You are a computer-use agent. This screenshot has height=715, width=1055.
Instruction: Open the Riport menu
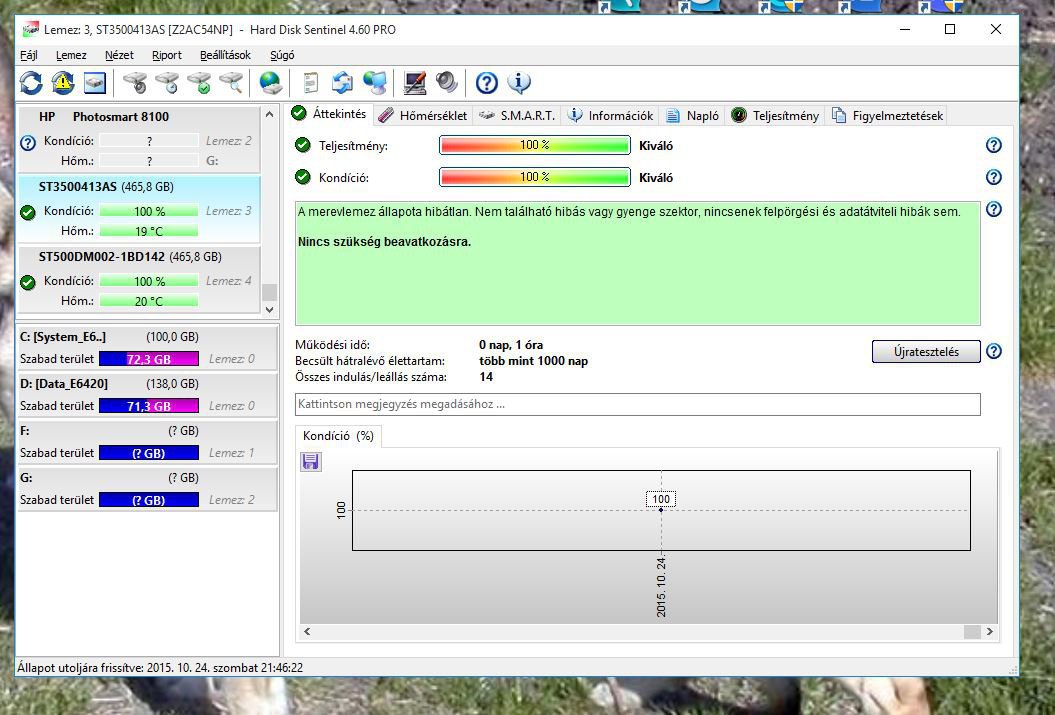coord(167,55)
